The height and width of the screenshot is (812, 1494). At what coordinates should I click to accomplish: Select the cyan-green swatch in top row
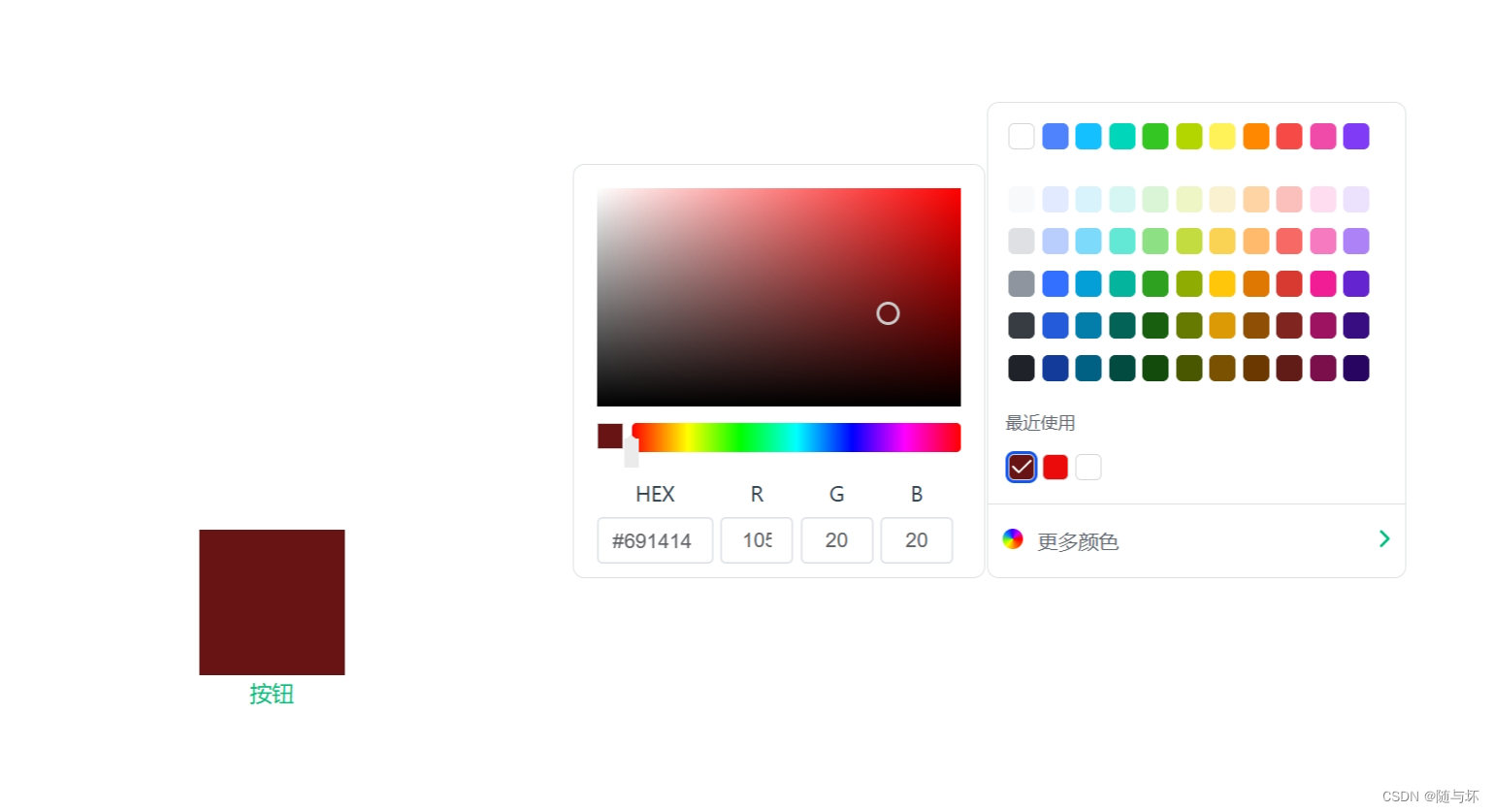point(1122,136)
